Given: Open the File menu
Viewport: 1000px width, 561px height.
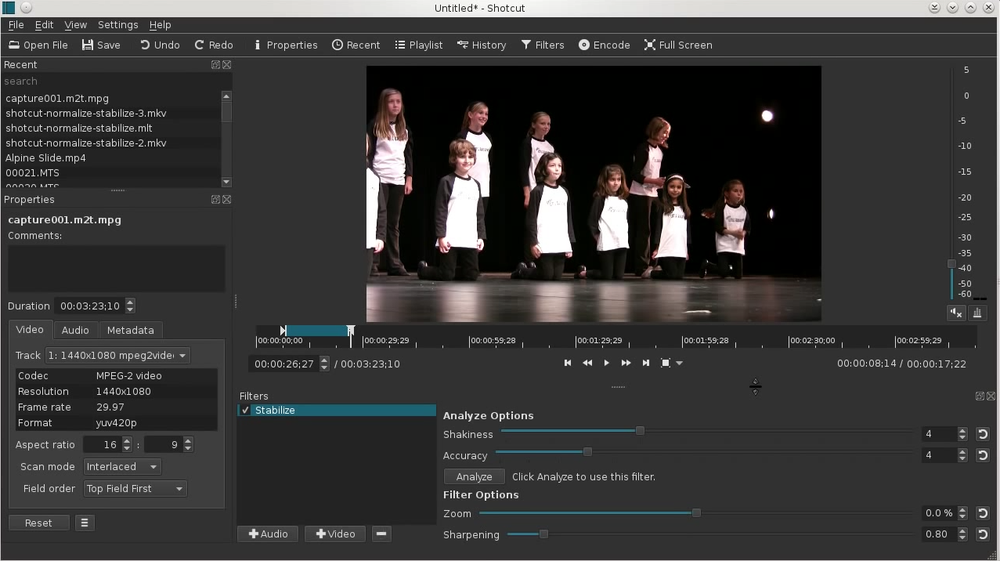Looking at the screenshot, I should pos(16,25).
